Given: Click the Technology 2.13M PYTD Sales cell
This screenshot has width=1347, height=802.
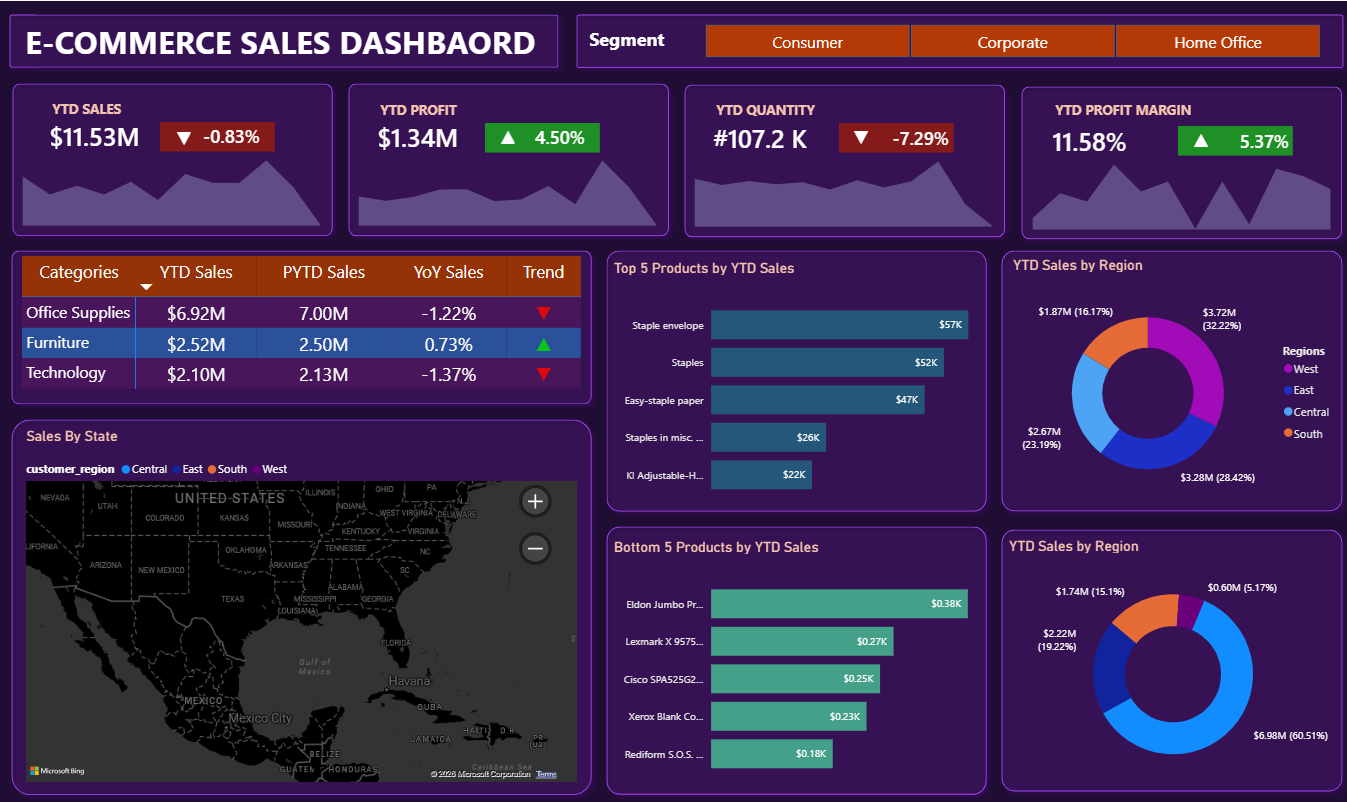Looking at the screenshot, I should click(323, 375).
